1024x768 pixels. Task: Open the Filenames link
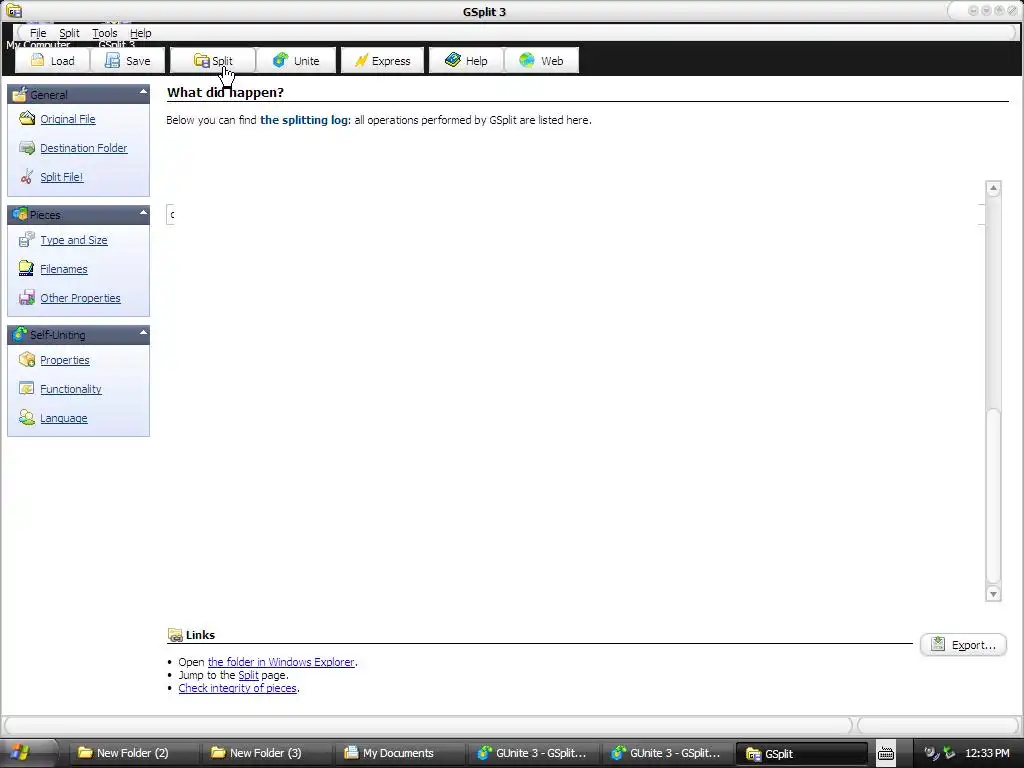[x=63, y=269]
